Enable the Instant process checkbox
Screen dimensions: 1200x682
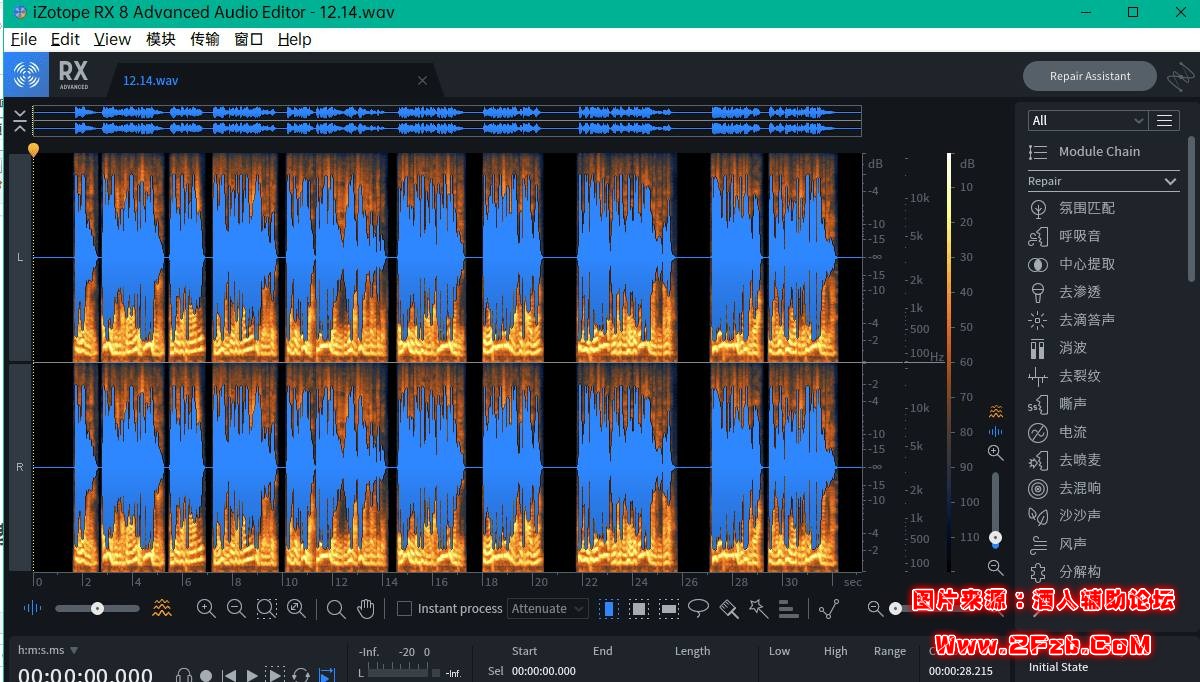tap(404, 608)
